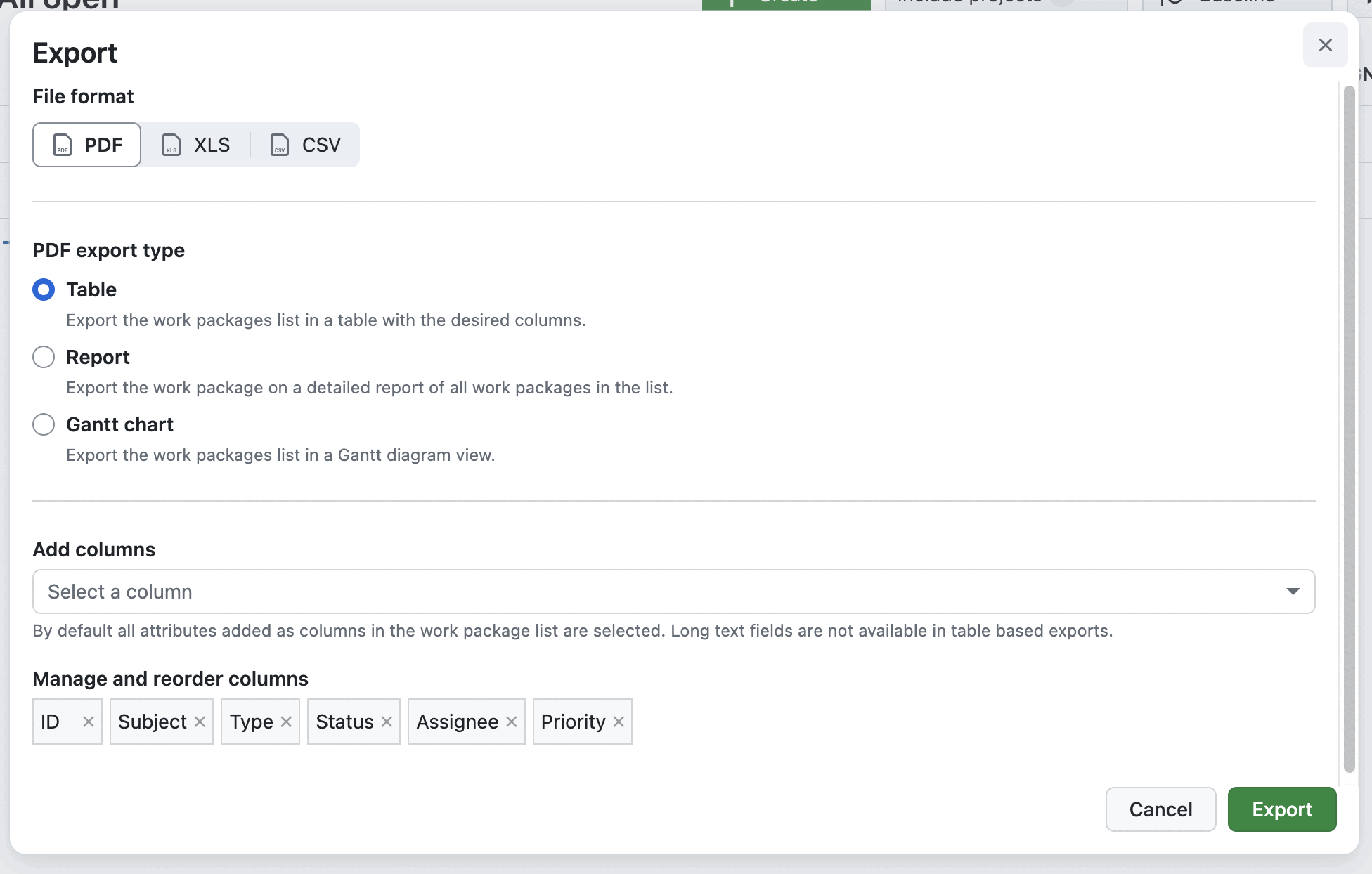This screenshot has height=874, width=1372.
Task: Select the PDF file format icon
Action: coord(62,145)
